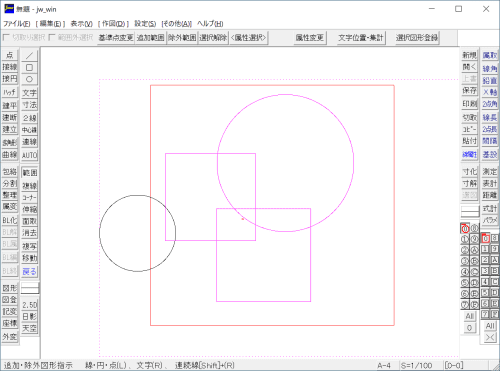Click the 追加範囲 button
Image resolution: width=500 pixels, height=371 pixels.
pos(151,38)
